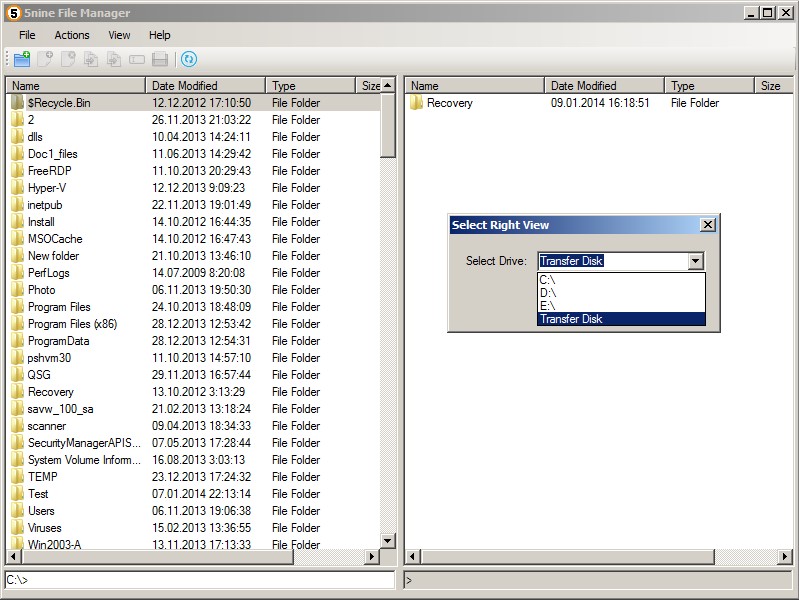Screen dimensions: 799x600
Task: Select the Test folder name
Action: tap(38, 494)
